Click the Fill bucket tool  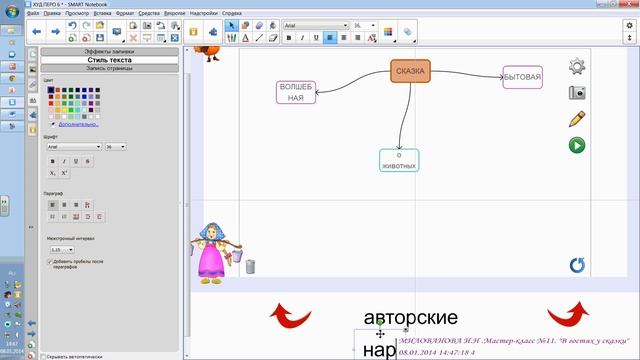click(x=273, y=25)
